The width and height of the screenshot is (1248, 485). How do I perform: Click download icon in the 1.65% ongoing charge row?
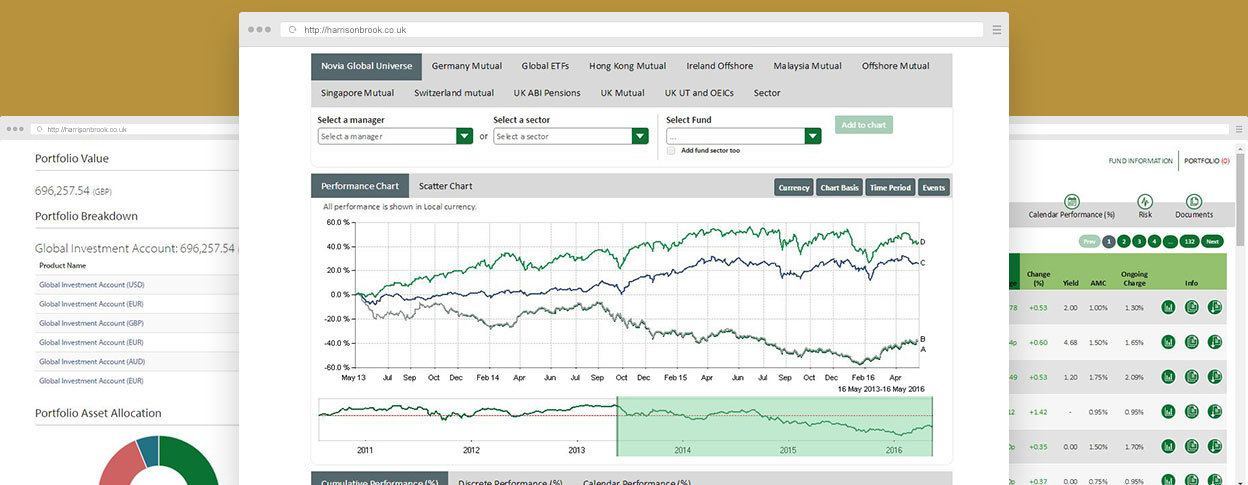point(1215,342)
